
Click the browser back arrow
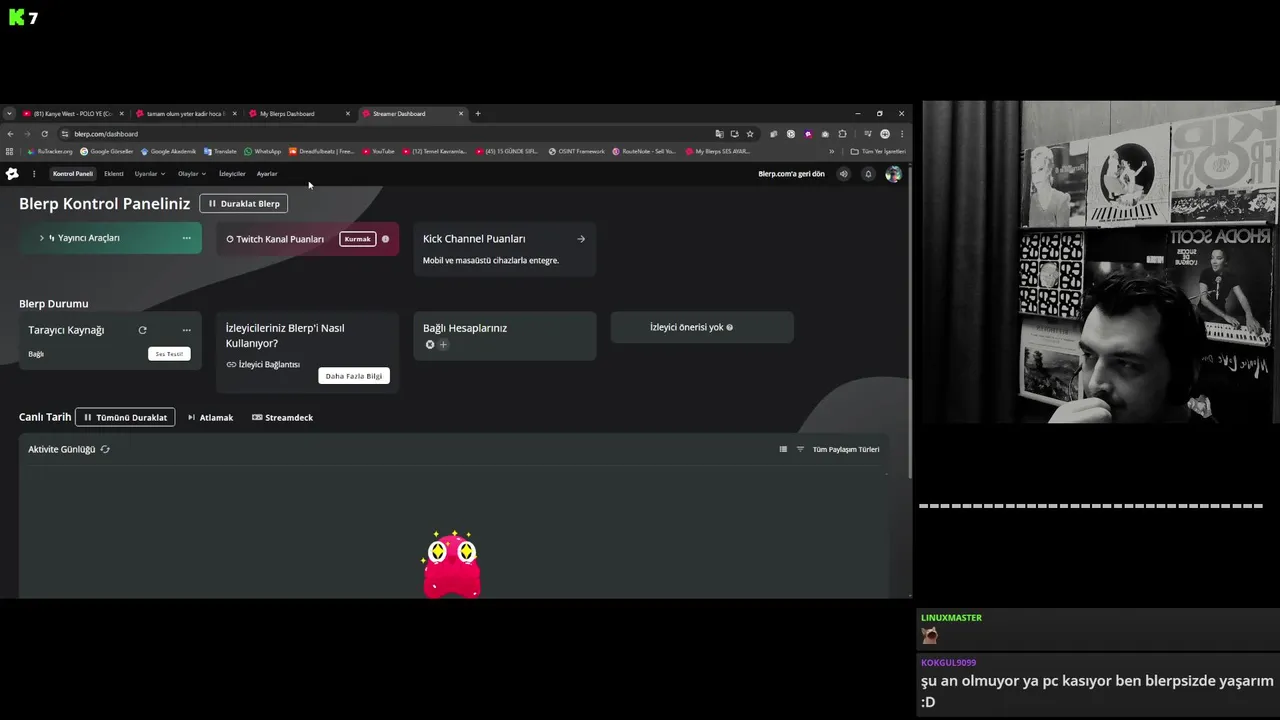coord(11,134)
